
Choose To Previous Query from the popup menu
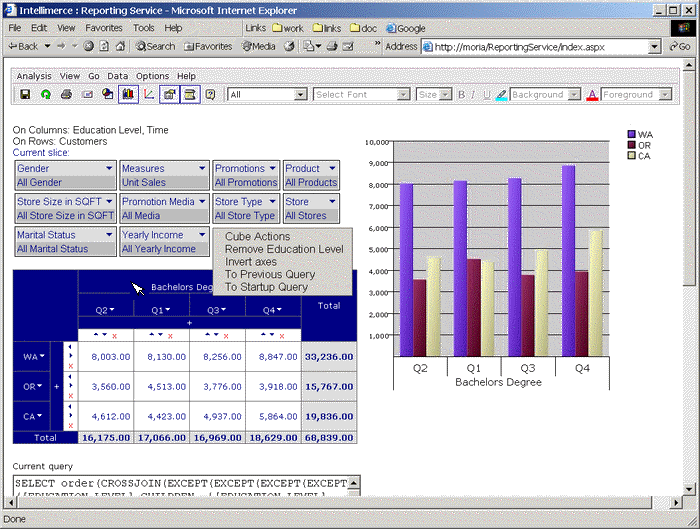tap(270, 274)
